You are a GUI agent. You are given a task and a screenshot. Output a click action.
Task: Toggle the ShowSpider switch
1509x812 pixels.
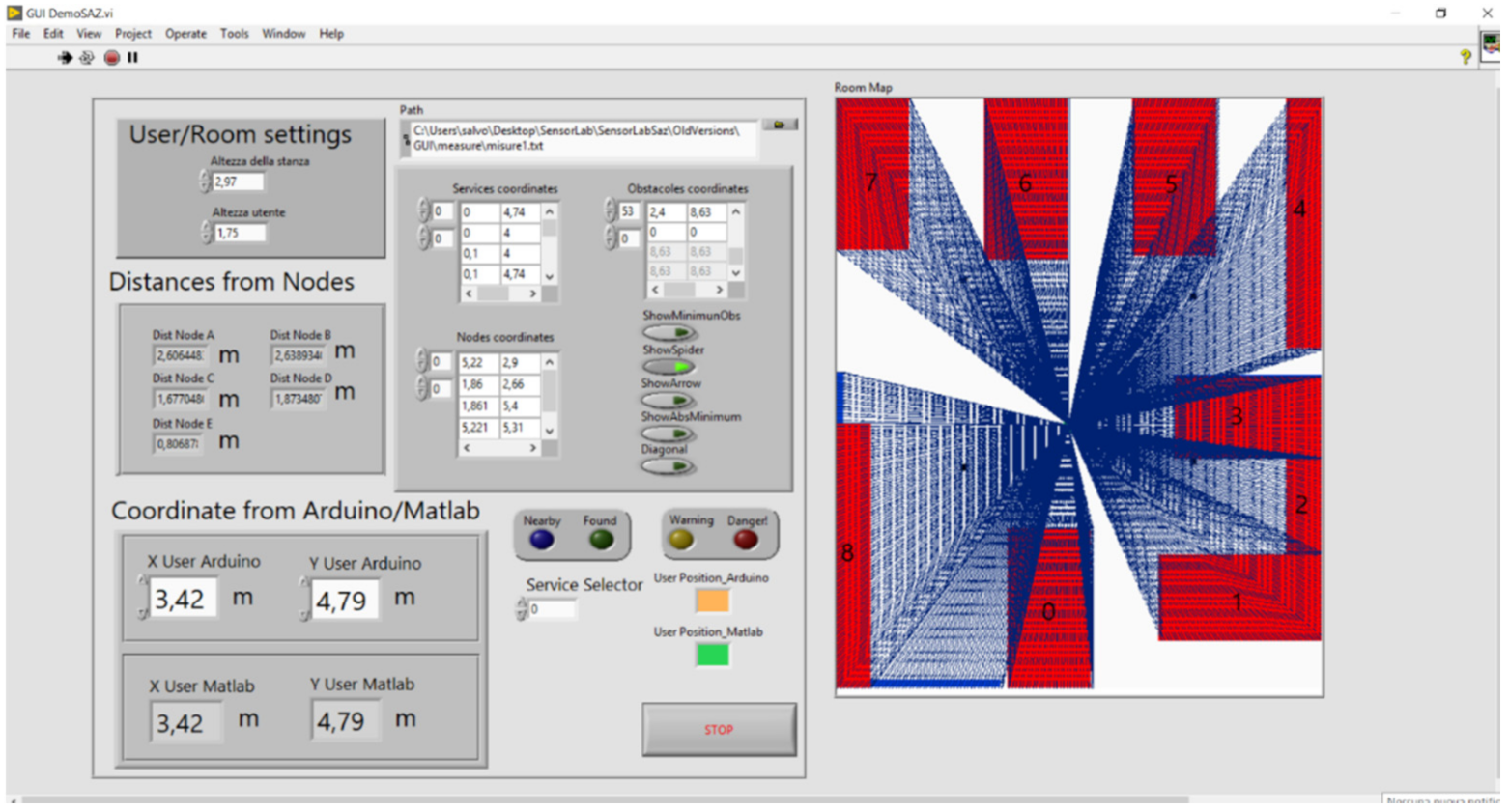(x=669, y=367)
